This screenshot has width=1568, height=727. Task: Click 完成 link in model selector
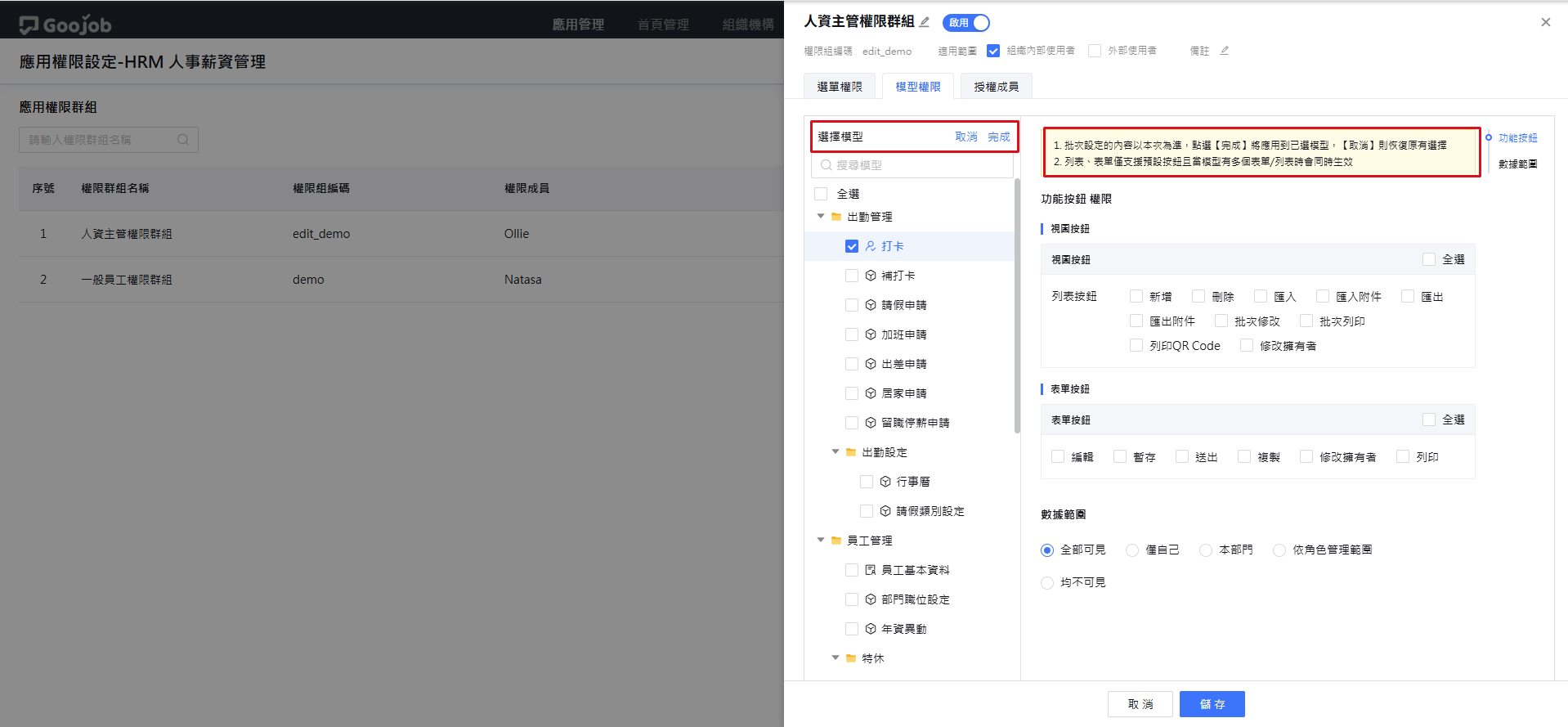click(x=999, y=137)
